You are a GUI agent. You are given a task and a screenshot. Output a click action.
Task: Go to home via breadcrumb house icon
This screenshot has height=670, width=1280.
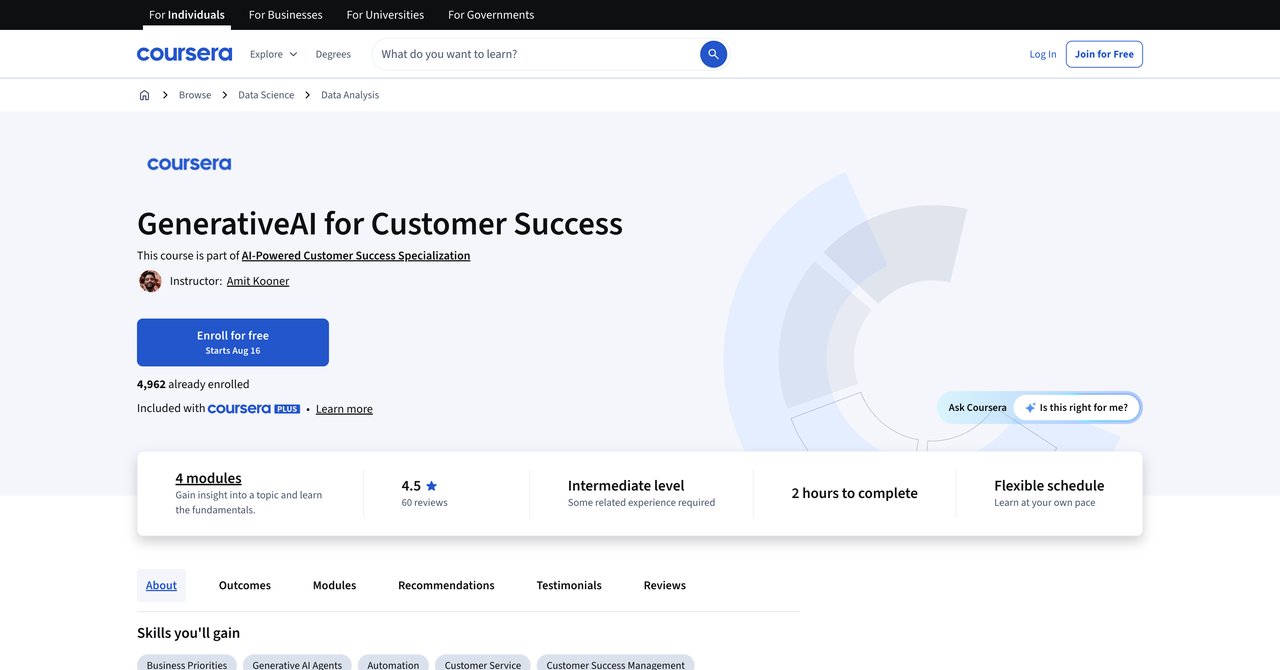point(144,95)
